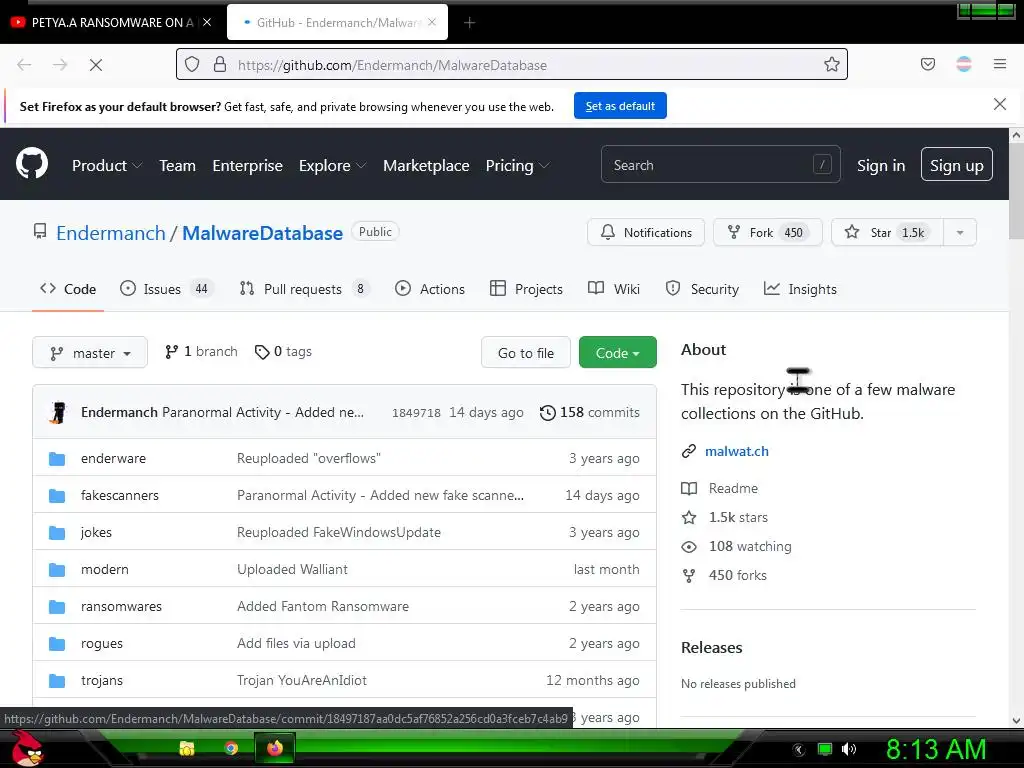Click the commit history clock icon

point(547,413)
